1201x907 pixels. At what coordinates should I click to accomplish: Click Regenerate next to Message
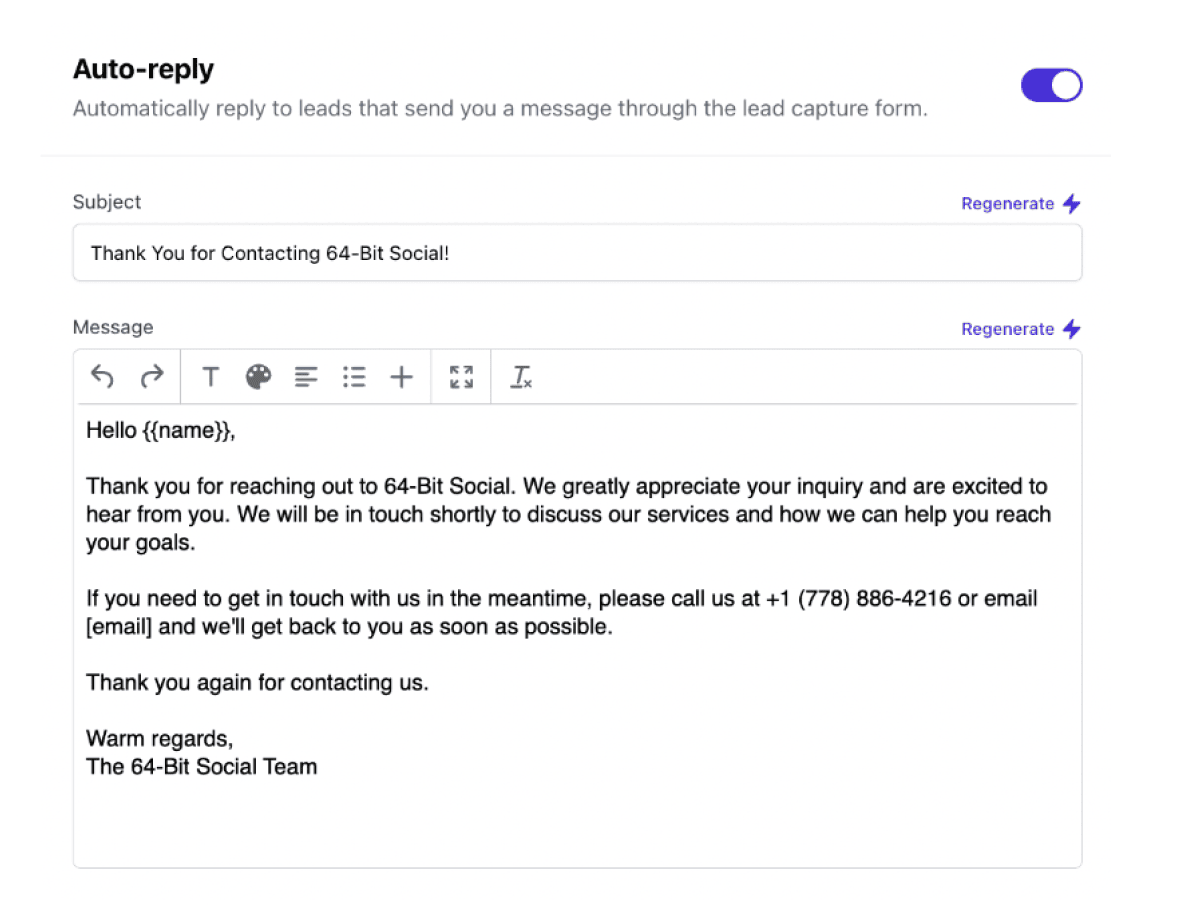click(x=1008, y=329)
